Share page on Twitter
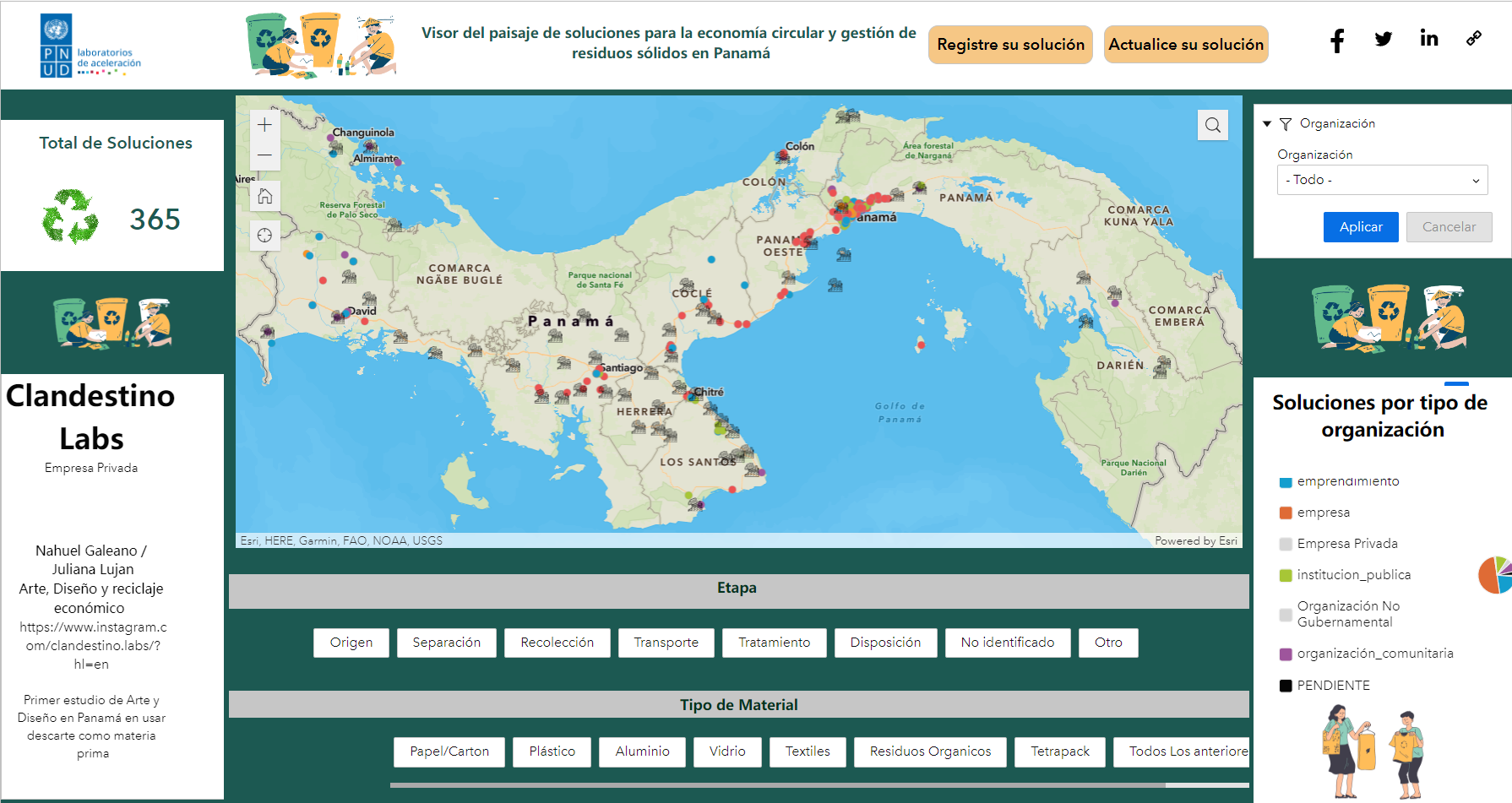Screen dimensions: 1512x803 tap(1384, 39)
